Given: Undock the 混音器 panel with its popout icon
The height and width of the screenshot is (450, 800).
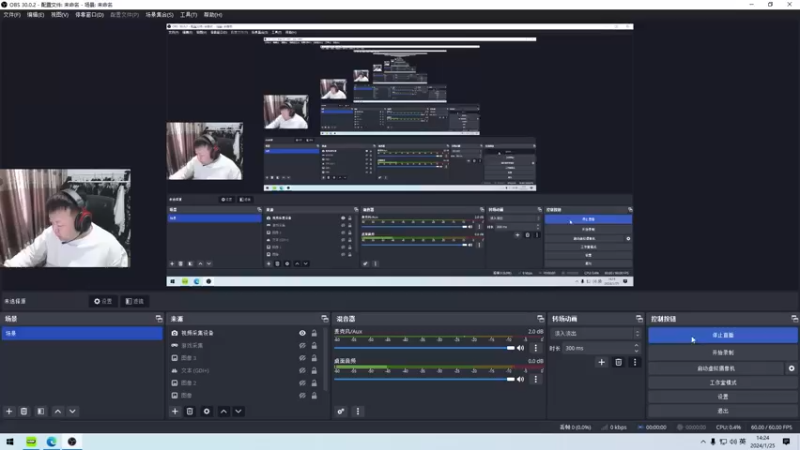Looking at the screenshot, I should (540, 318).
